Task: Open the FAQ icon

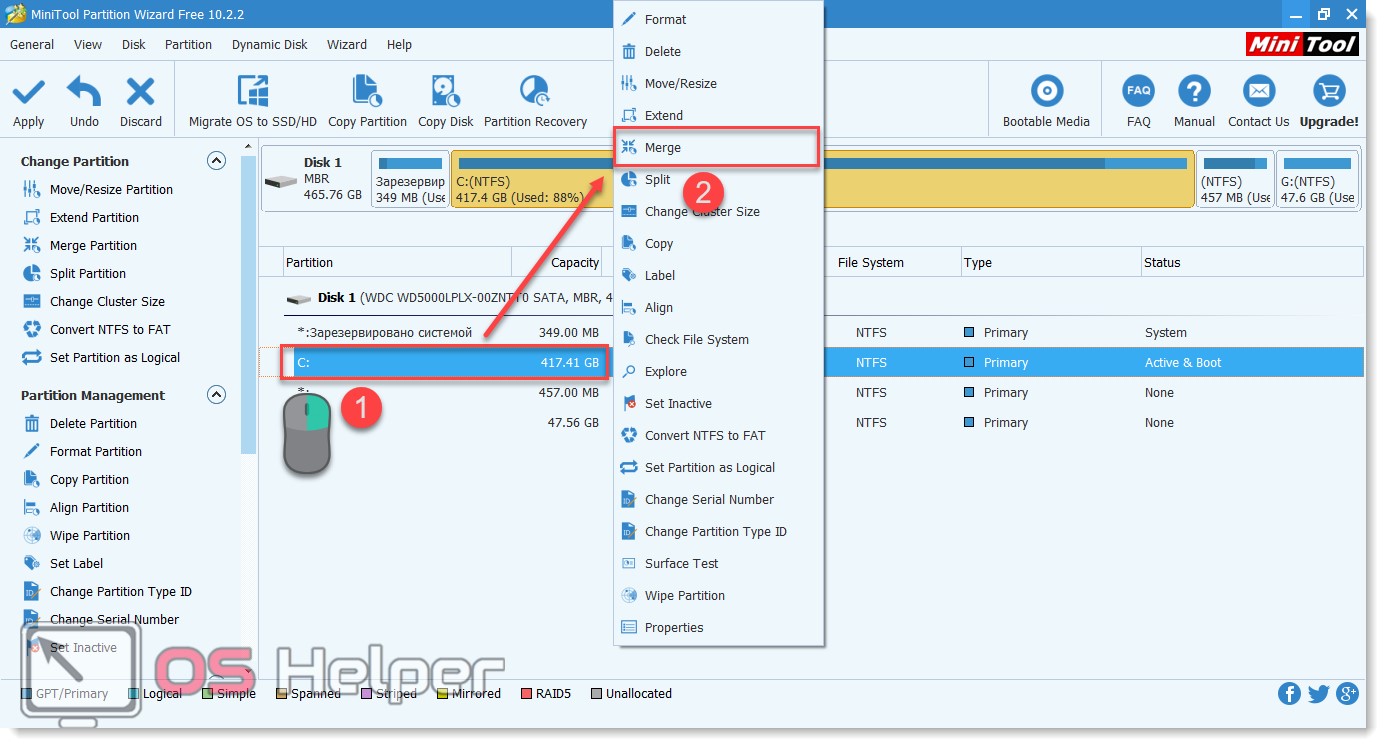Action: pyautogui.click(x=1138, y=93)
